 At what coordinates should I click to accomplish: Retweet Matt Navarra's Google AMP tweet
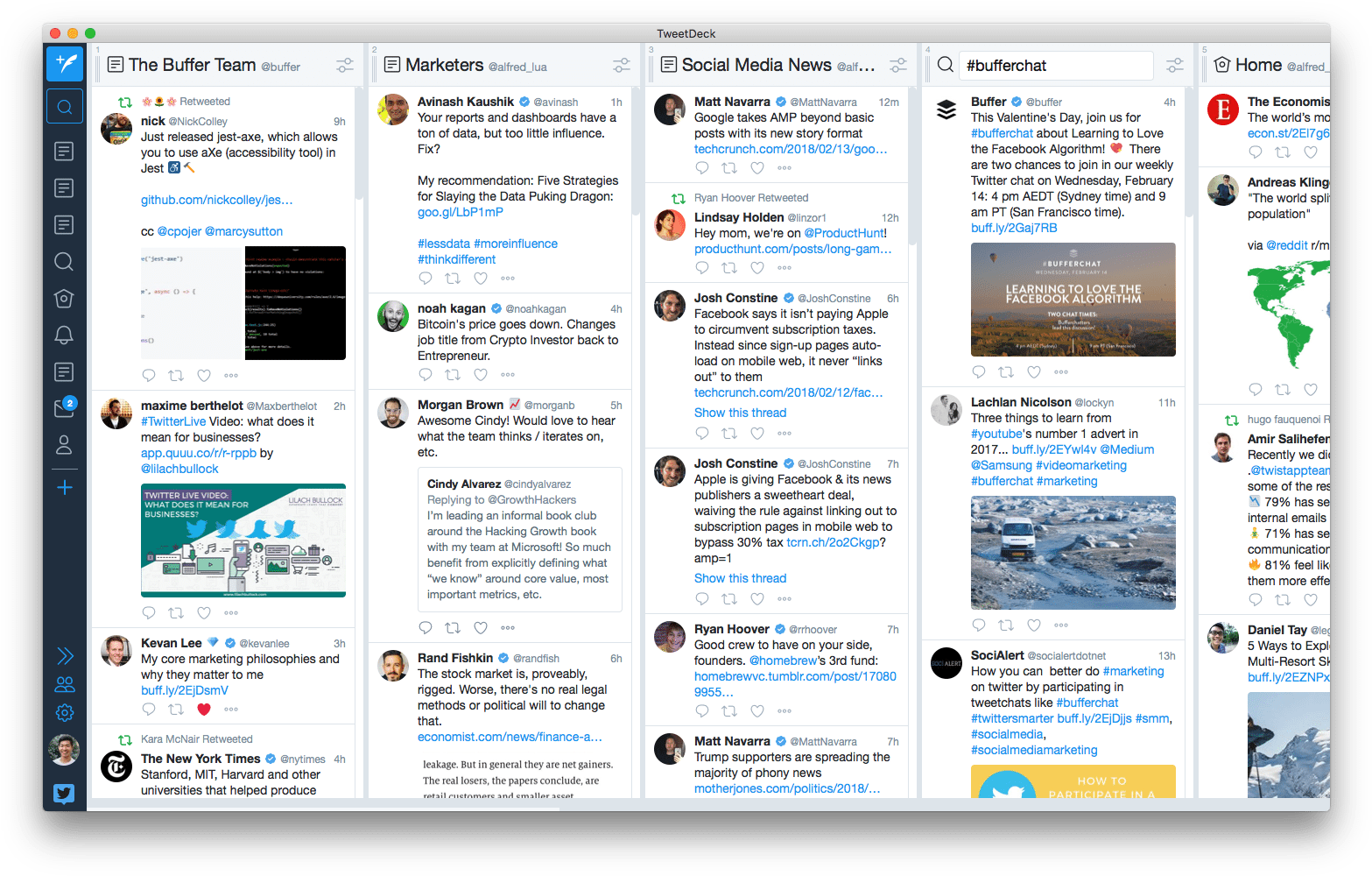[x=728, y=168]
